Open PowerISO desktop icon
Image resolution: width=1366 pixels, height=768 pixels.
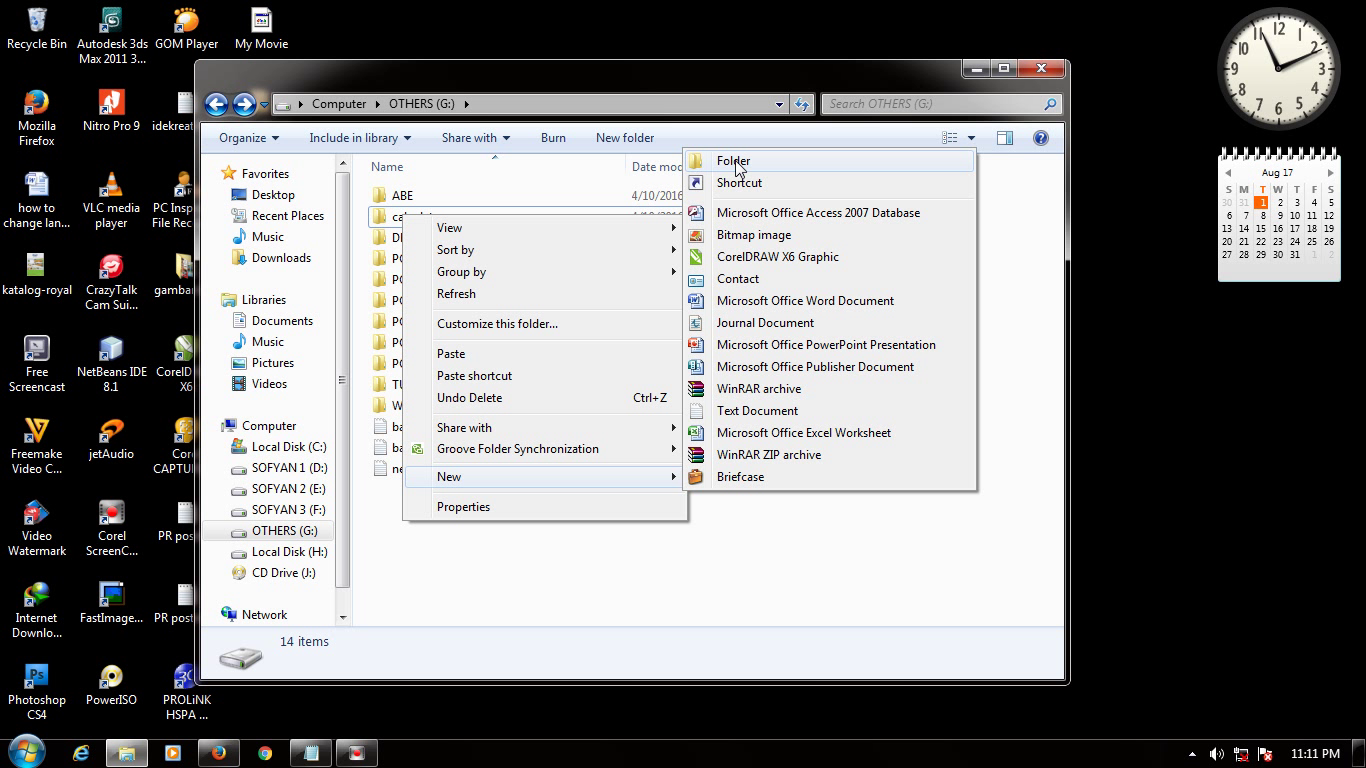point(111,685)
